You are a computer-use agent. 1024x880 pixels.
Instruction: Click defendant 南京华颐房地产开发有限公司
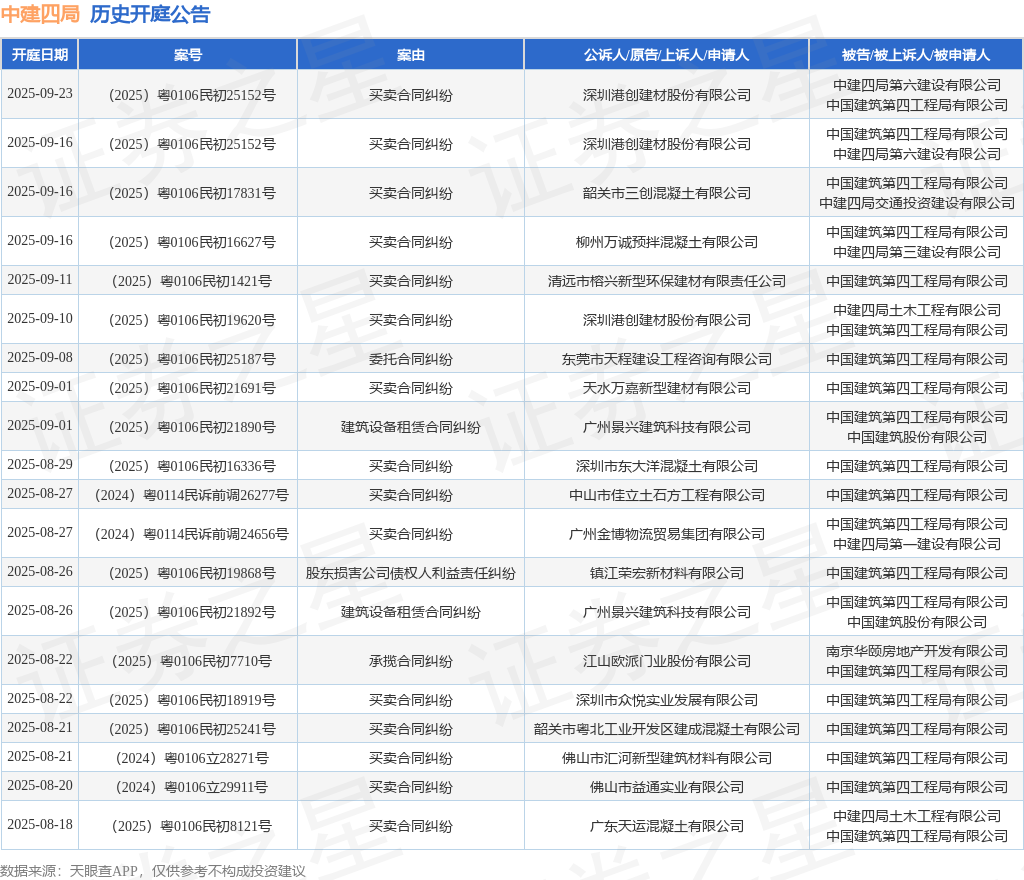(917, 652)
